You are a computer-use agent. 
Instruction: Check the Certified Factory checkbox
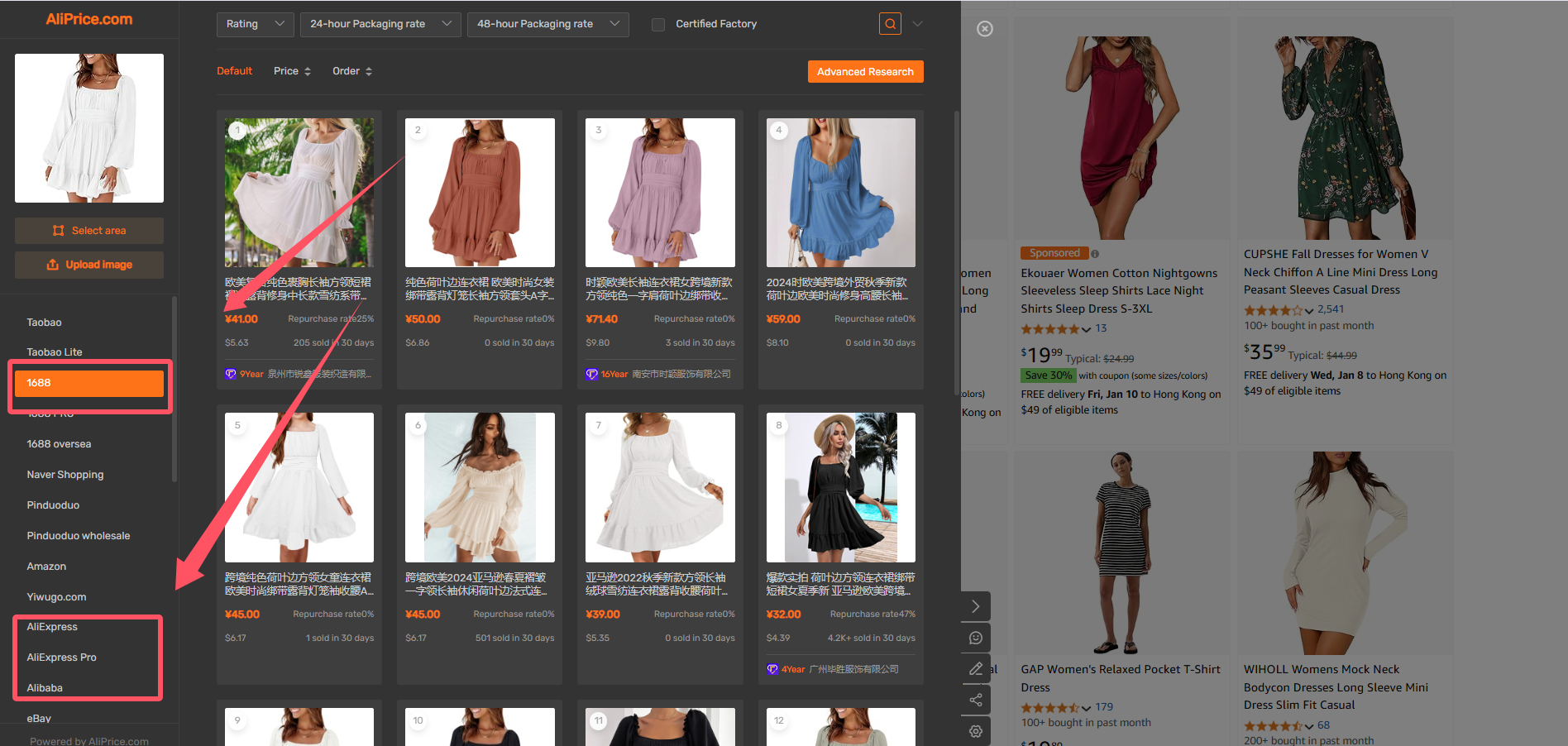pos(658,24)
